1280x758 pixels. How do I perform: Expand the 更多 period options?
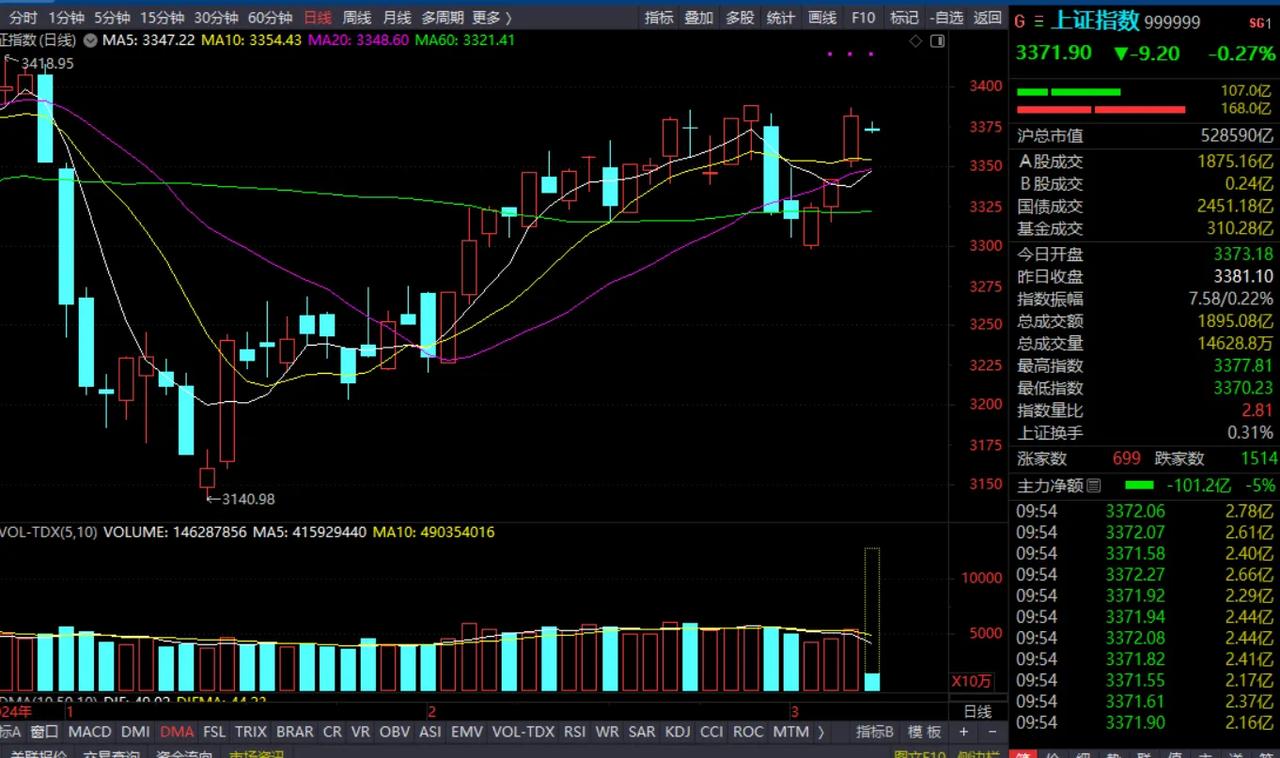point(491,18)
